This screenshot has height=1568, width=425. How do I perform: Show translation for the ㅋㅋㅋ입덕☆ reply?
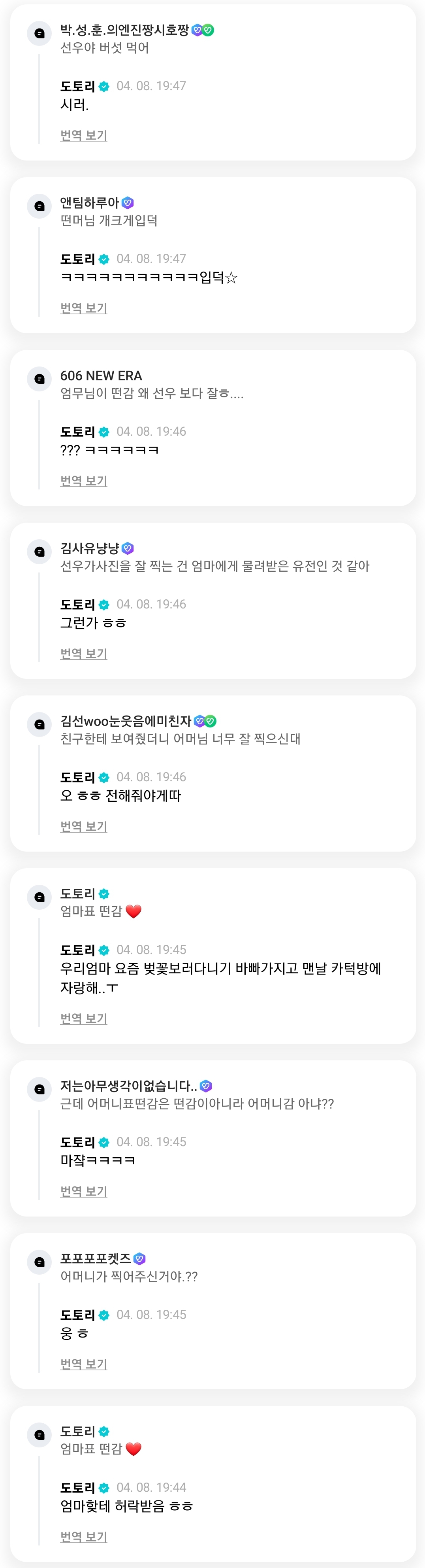click(x=83, y=308)
